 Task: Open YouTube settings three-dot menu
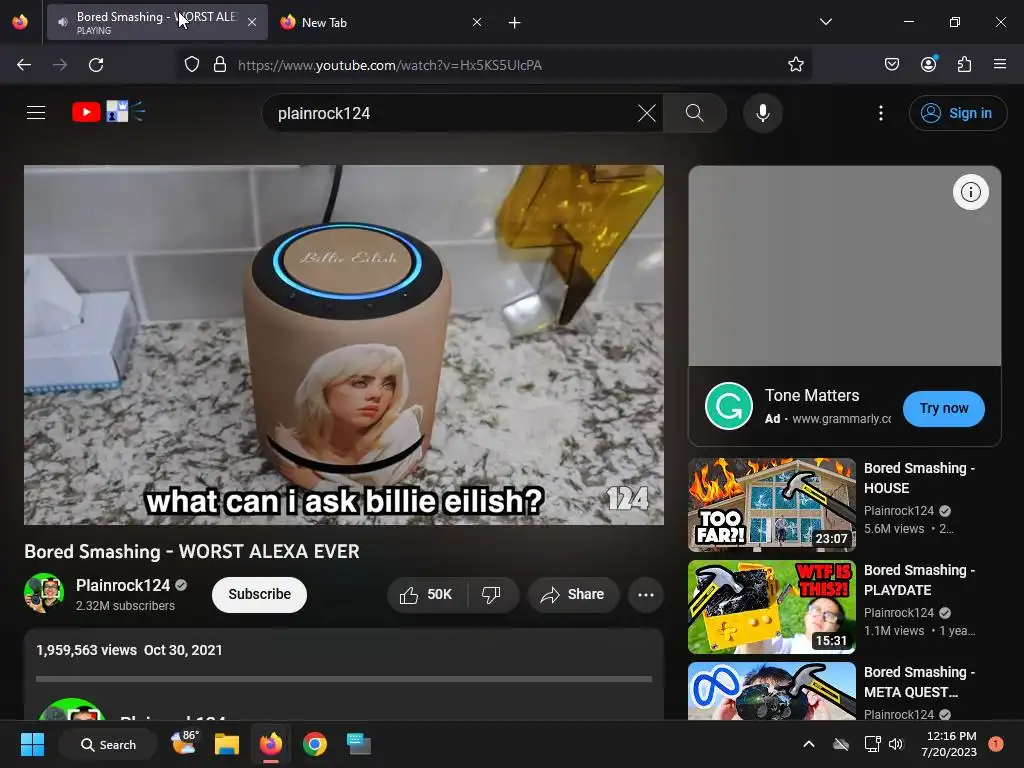880,113
